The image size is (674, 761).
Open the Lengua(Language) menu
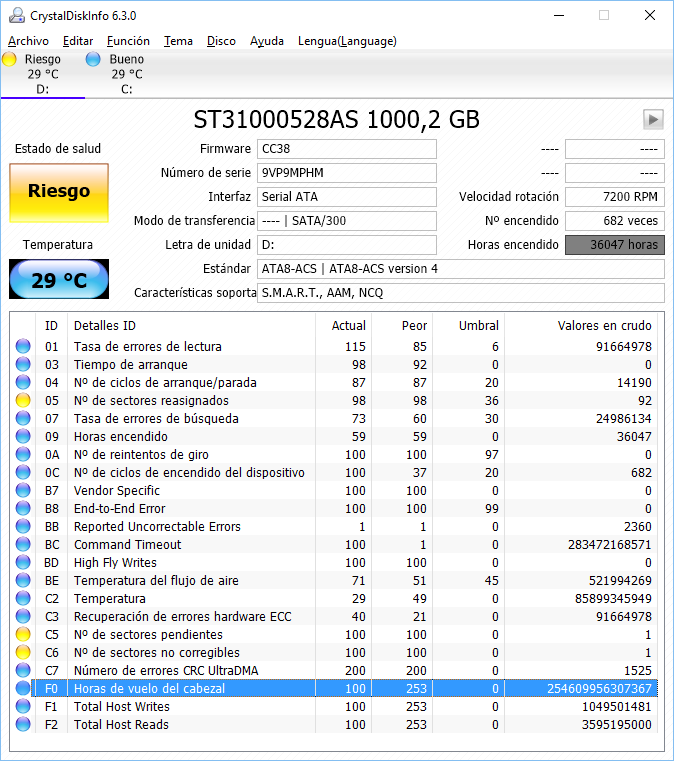coord(347,41)
